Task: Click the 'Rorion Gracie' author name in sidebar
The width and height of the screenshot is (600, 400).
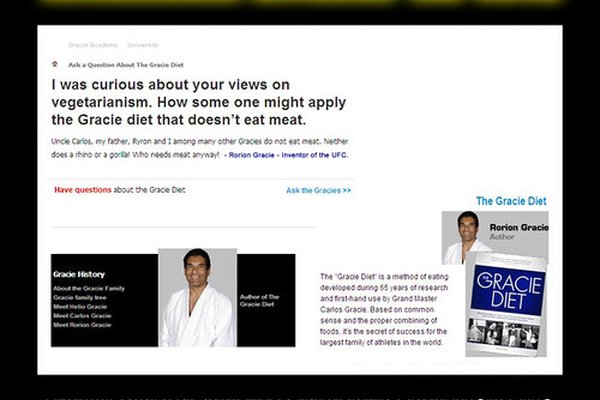Action: pyautogui.click(x=519, y=227)
